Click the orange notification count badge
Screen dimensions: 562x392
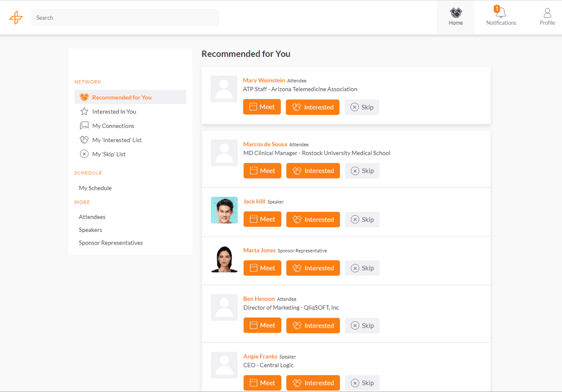[x=496, y=9]
